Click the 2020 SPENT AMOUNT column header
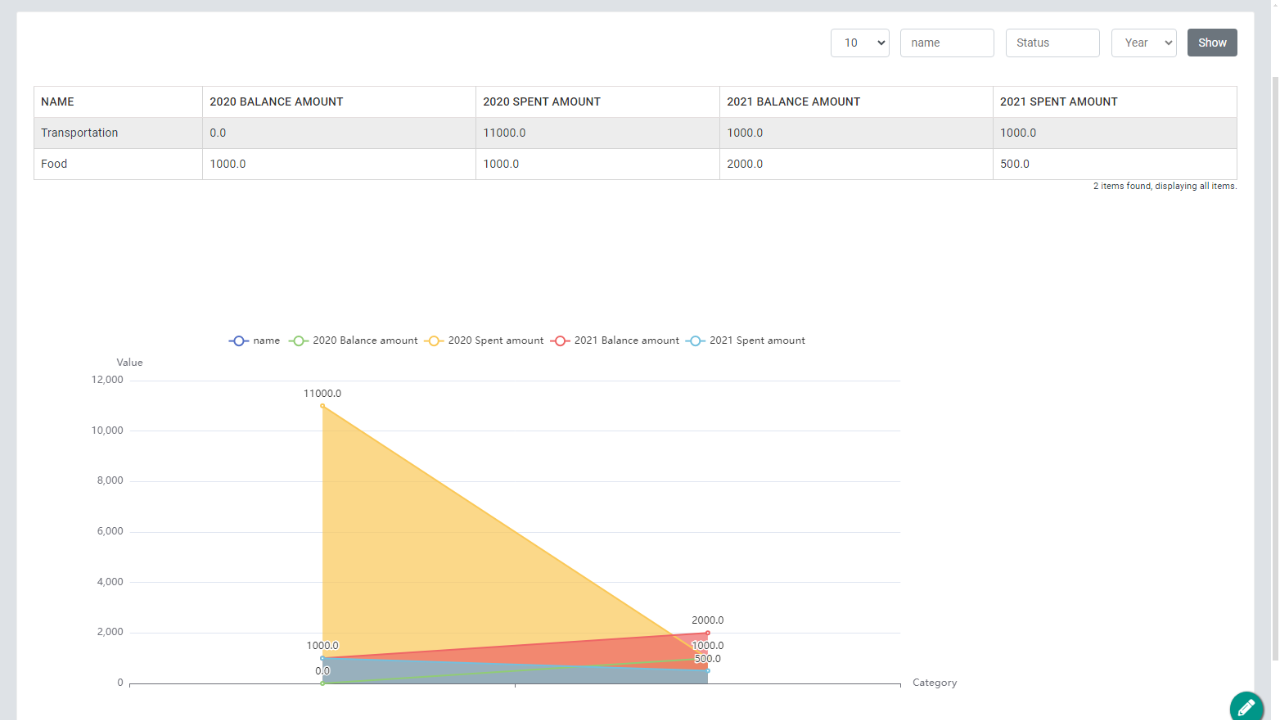Screen dimensions: 1280x720 541,102
